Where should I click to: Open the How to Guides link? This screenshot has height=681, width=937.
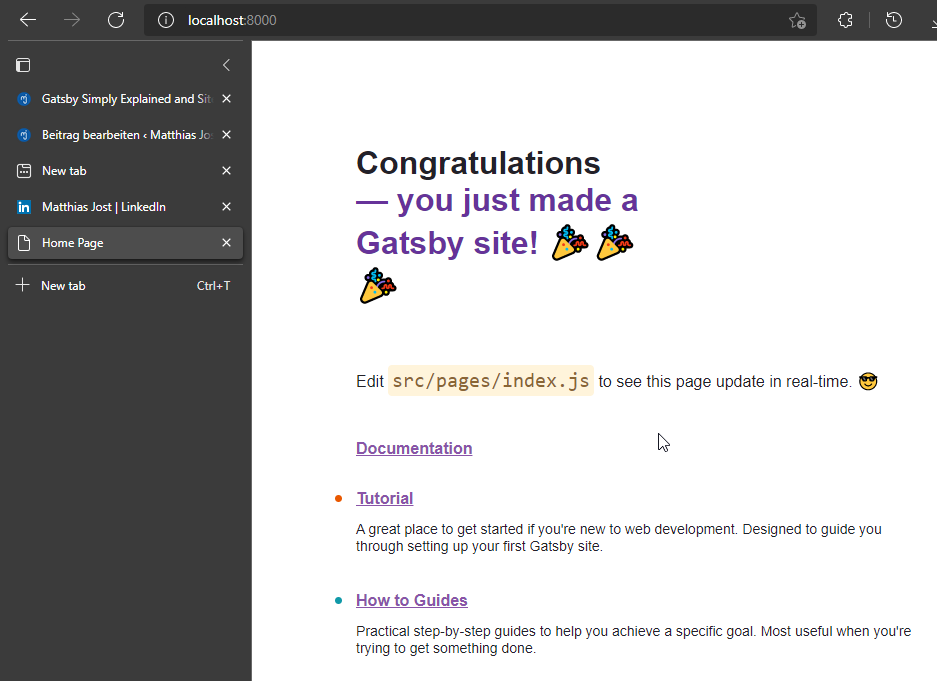pyautogui.click(x=411, y=600)
